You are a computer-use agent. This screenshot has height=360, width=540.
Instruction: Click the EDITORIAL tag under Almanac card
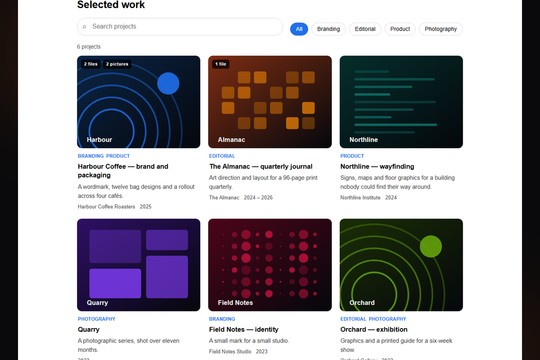coord(222,156)
